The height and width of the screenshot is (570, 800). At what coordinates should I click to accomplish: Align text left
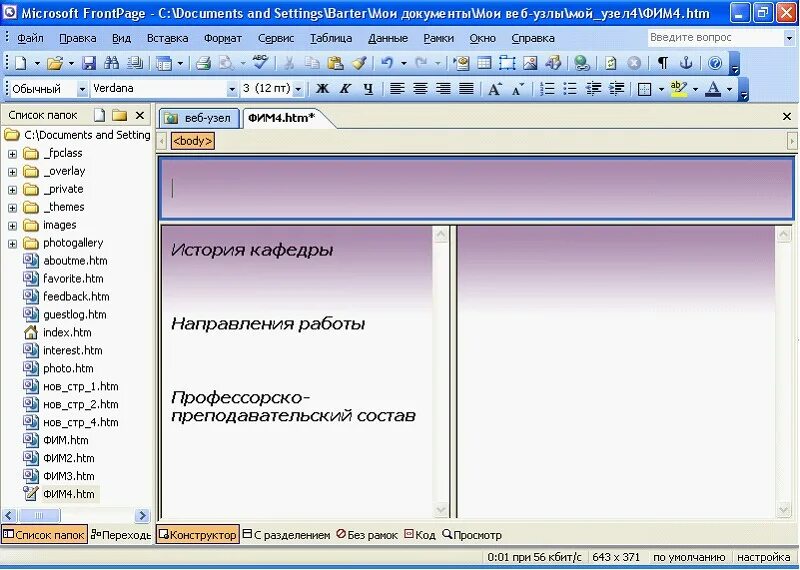[x=397, y=89]
